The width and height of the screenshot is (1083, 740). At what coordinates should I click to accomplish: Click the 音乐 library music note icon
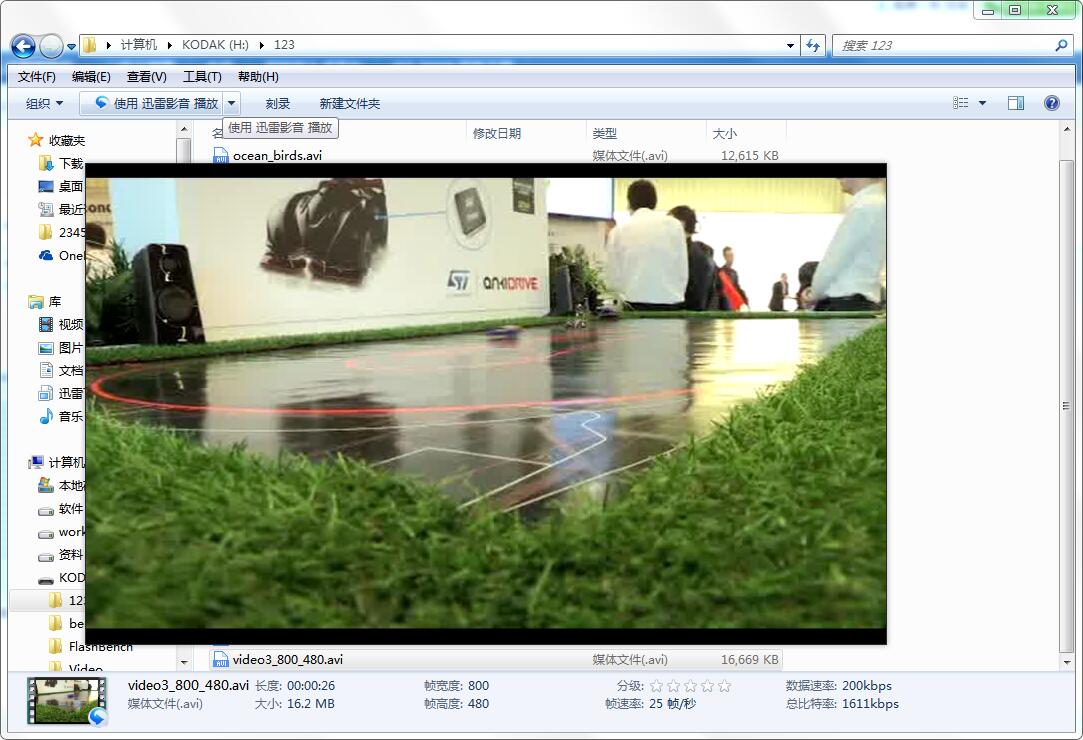pos(46,416)
